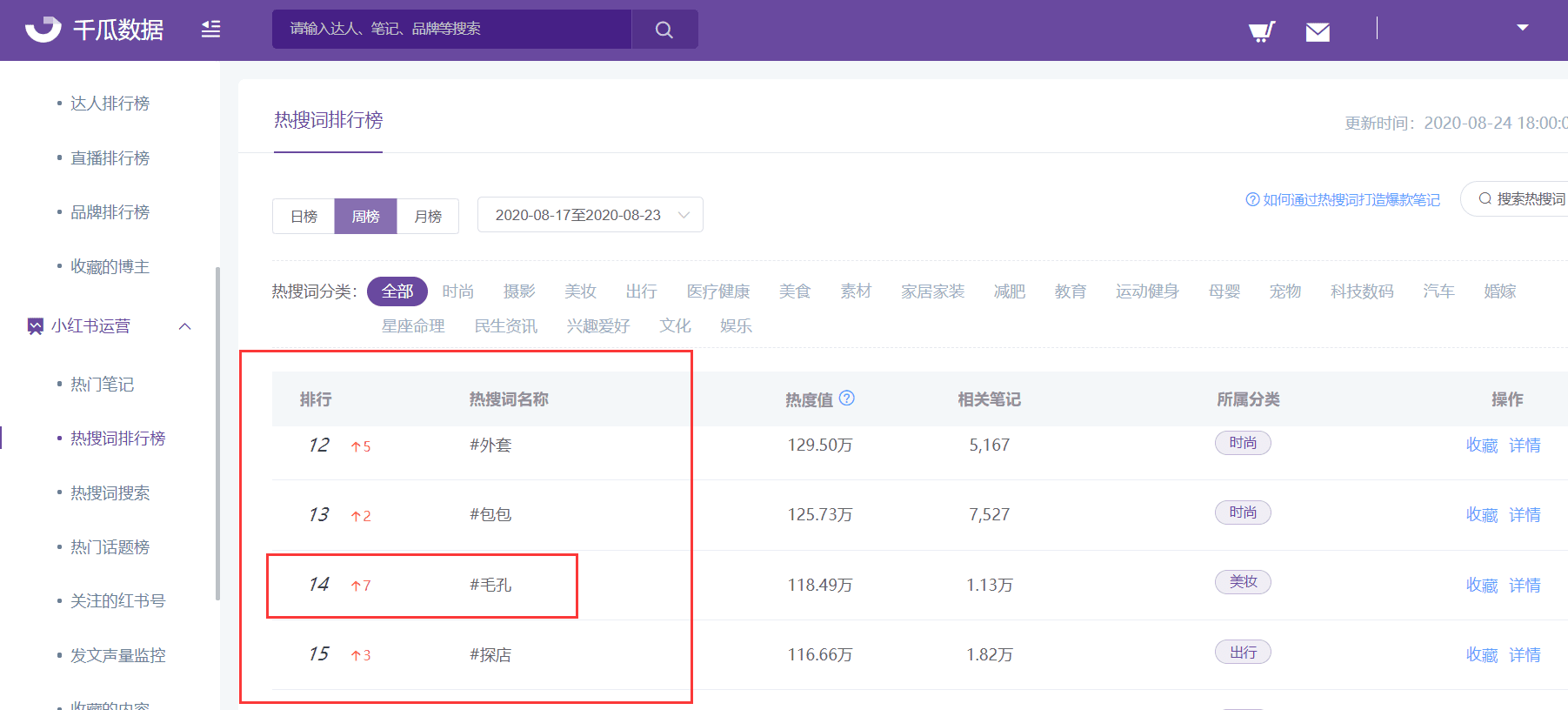The image size is (1568, 710).
Task: Switch to 日榜 ranking
Action: pos(304,216)
